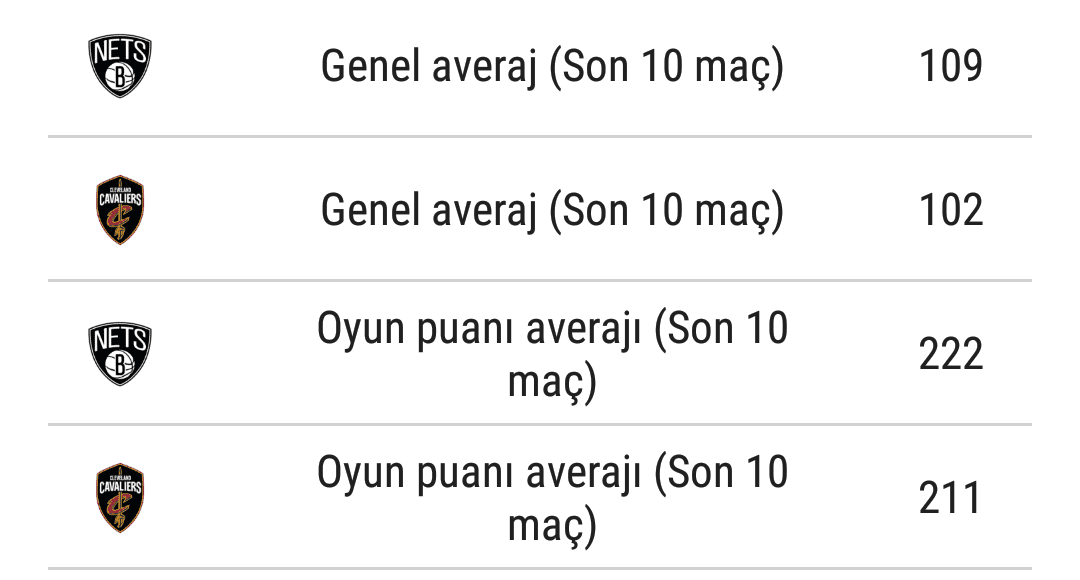
Task: Click 'Genel averaj' words in the Cavaliers row
Action: [428, 211]
